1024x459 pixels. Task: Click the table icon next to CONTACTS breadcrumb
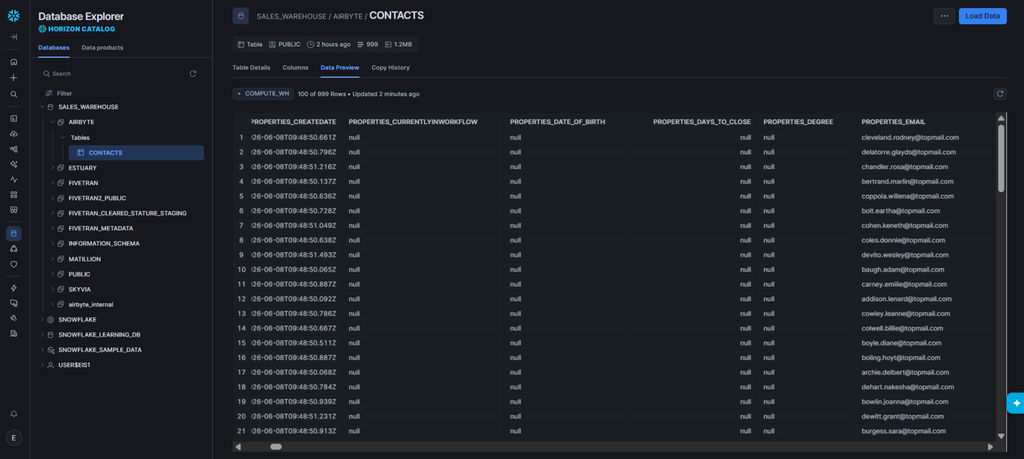click(x=240, y=16)
